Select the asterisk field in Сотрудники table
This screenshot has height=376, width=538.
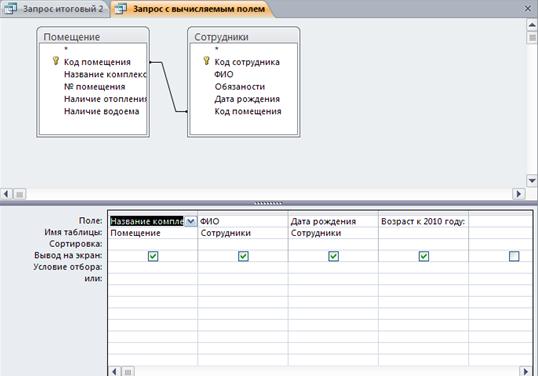tap(217, 49)
